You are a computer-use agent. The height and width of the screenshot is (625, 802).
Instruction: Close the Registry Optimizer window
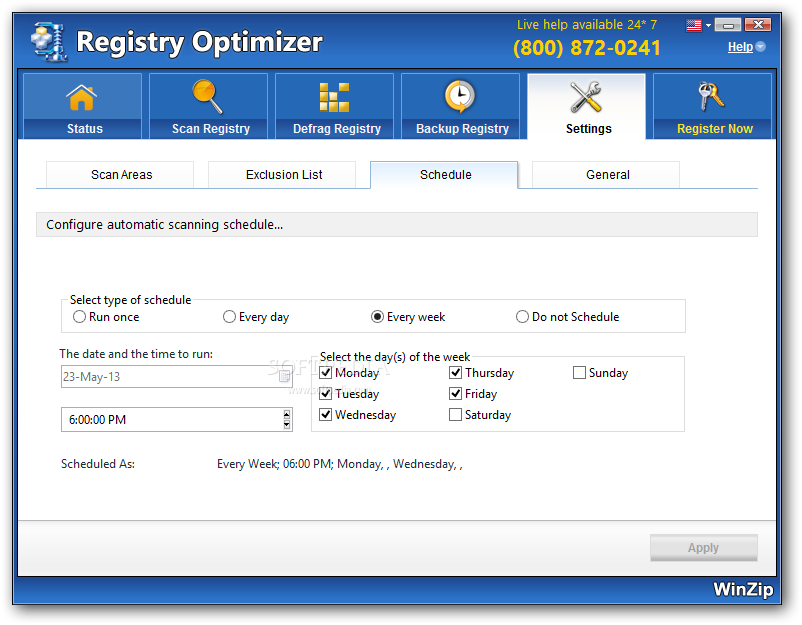pos(758,25)
